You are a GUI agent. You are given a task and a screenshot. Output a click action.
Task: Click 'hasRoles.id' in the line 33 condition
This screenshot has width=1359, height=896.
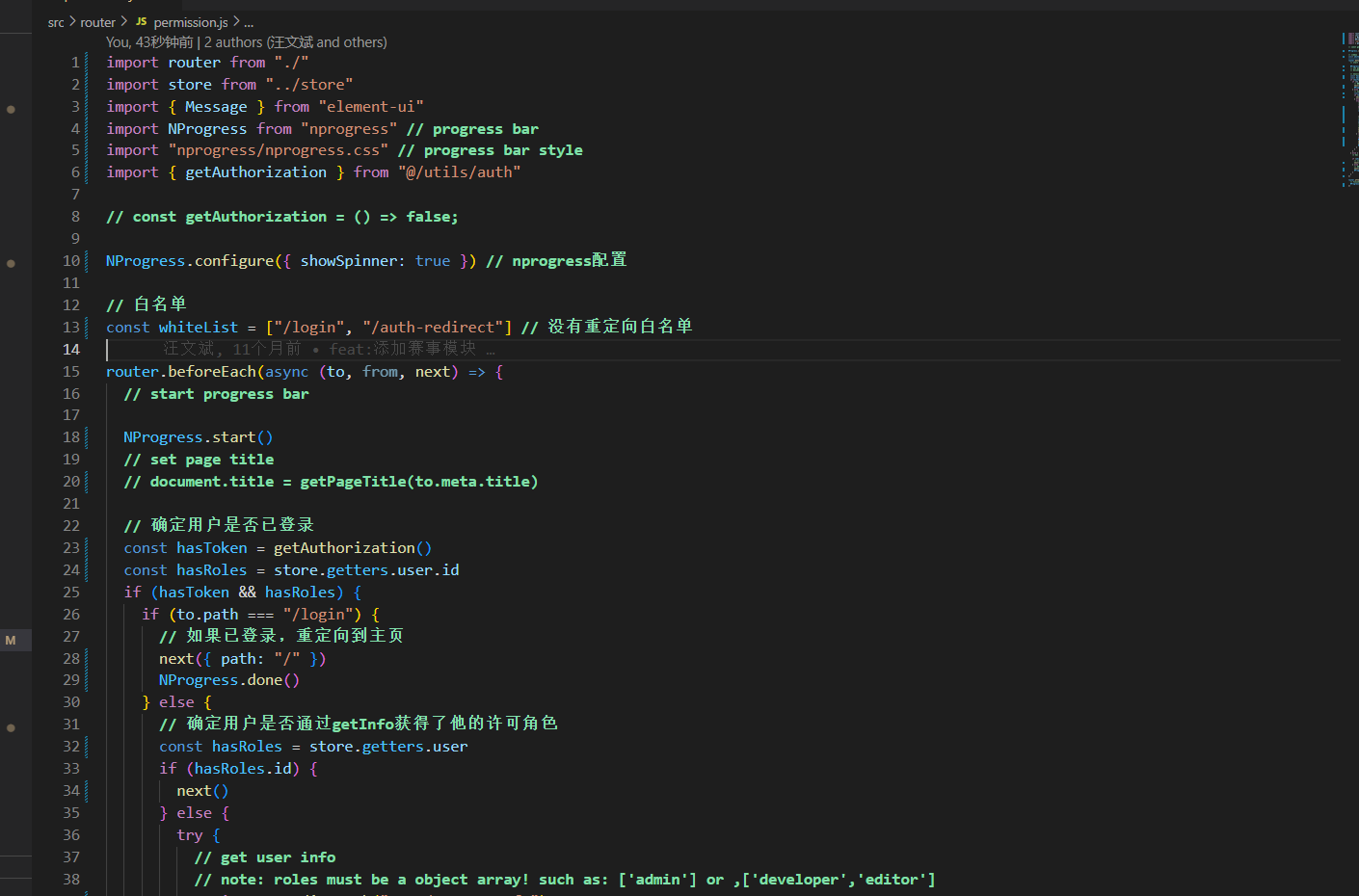tap(243, 769)
